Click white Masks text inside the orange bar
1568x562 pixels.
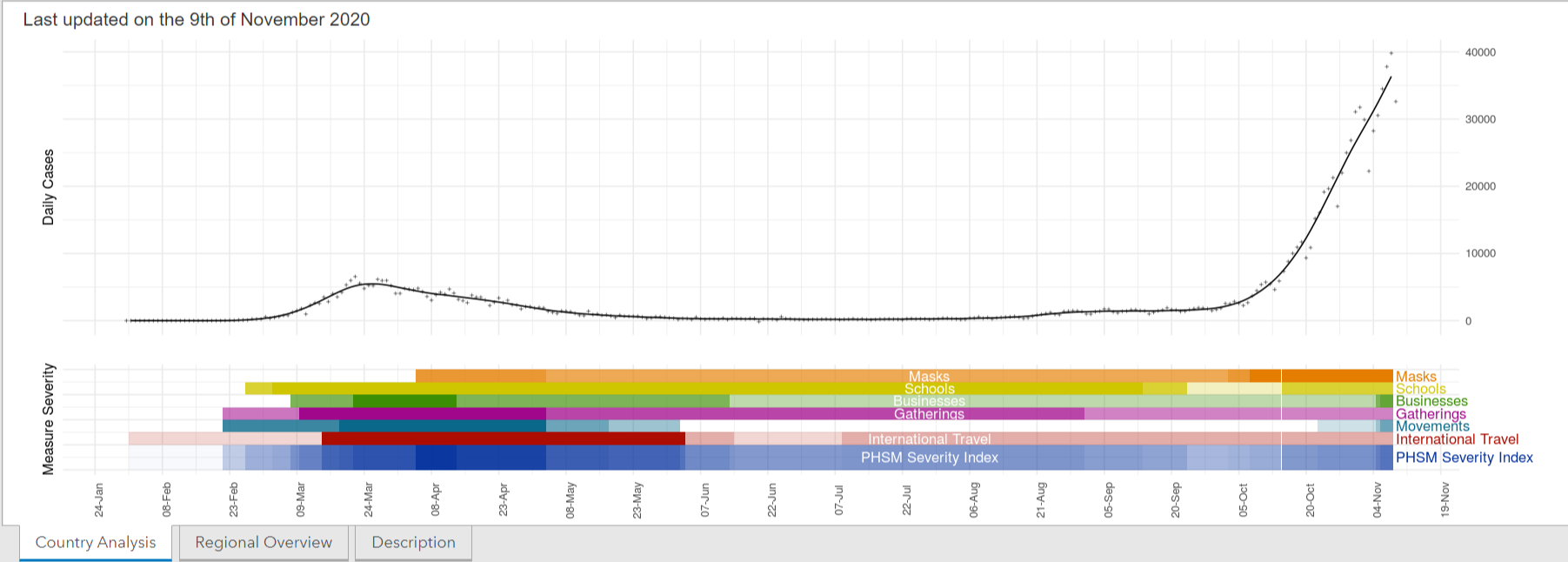(929, 377)
